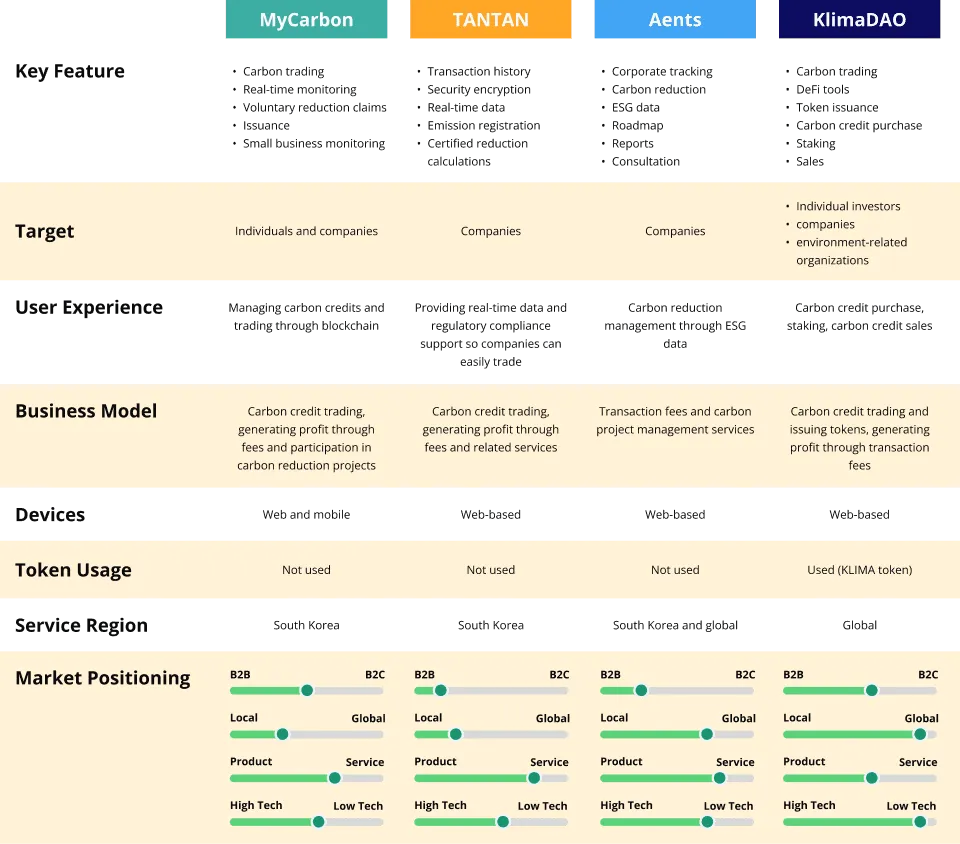Click TANTAN B2B–B2C slider handle
Screen dimensions: 960x844
[440, 690]
